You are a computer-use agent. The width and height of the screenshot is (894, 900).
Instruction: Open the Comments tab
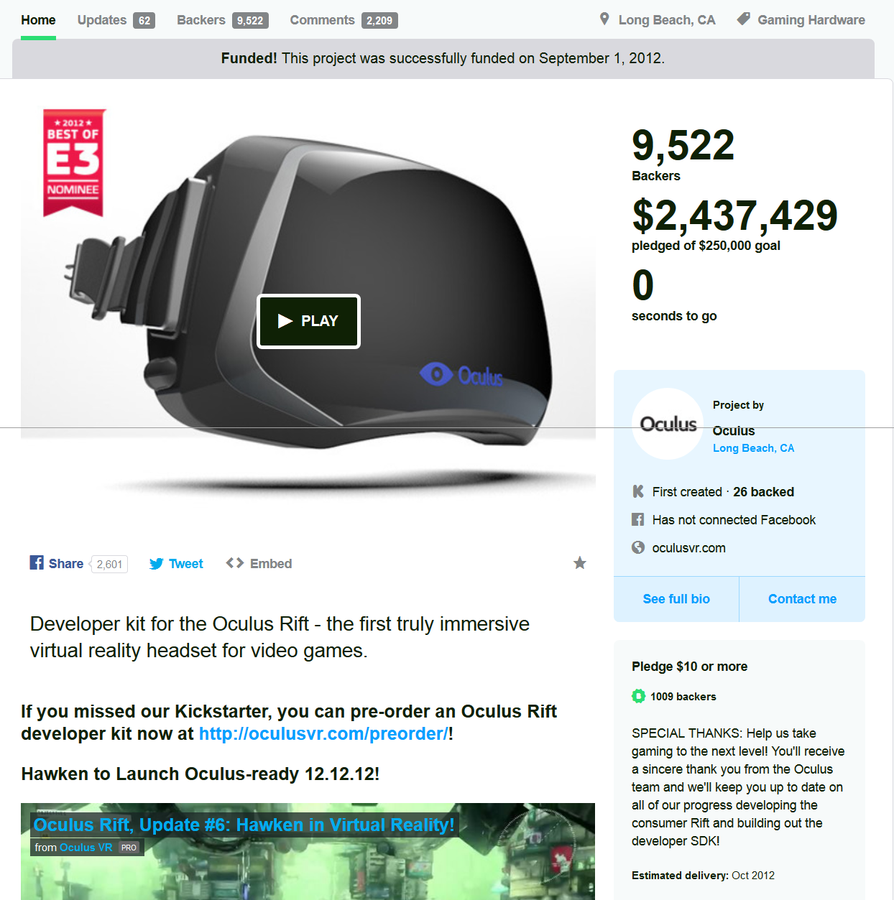(344, 20)
